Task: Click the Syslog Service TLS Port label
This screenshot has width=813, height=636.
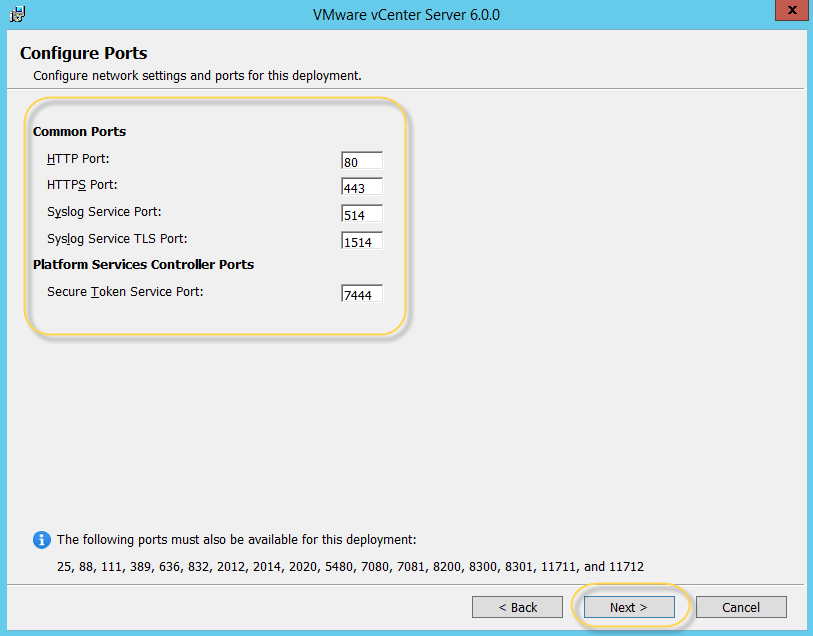Action: pyautogui.click(x=117, y=238)
